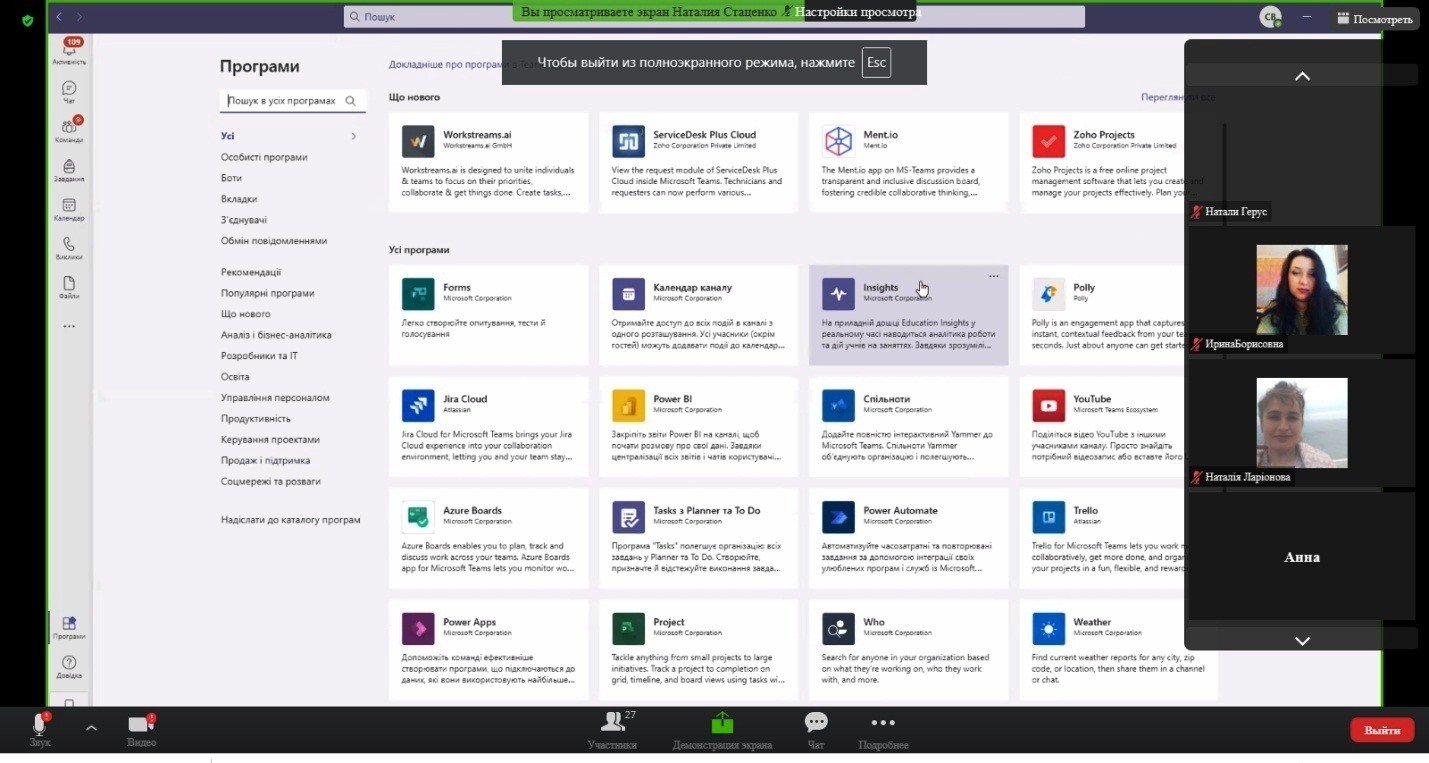Click the Zoho Projects app icon

pos(1049,141)
